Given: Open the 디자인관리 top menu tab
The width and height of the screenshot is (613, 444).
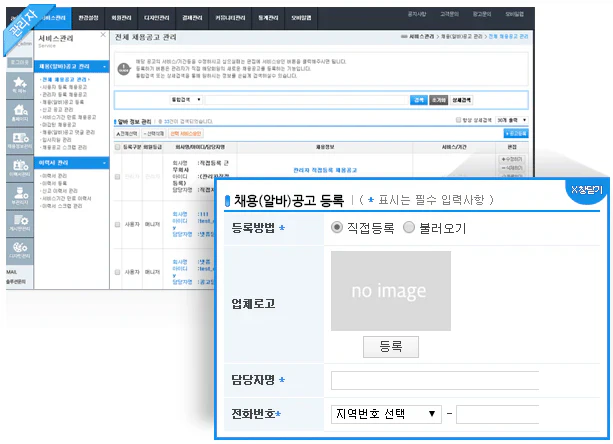Looking at the screenshot, I should pyautogui.click(x=156, y=18).
